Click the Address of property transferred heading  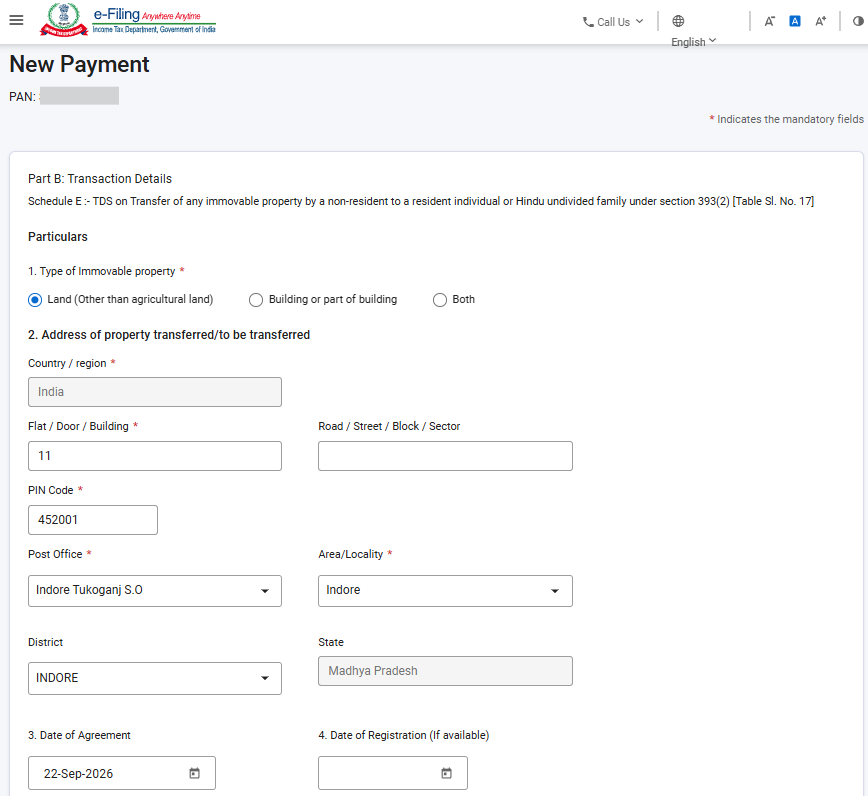(x=169, y=335)
